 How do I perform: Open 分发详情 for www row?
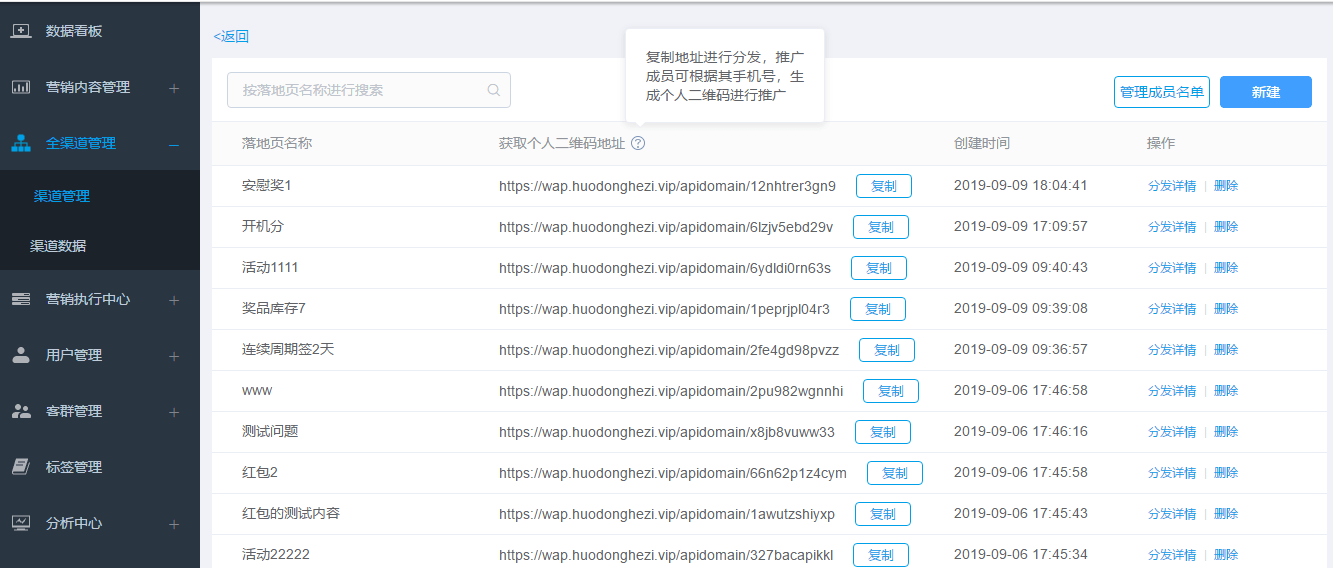coord(1172,391)
